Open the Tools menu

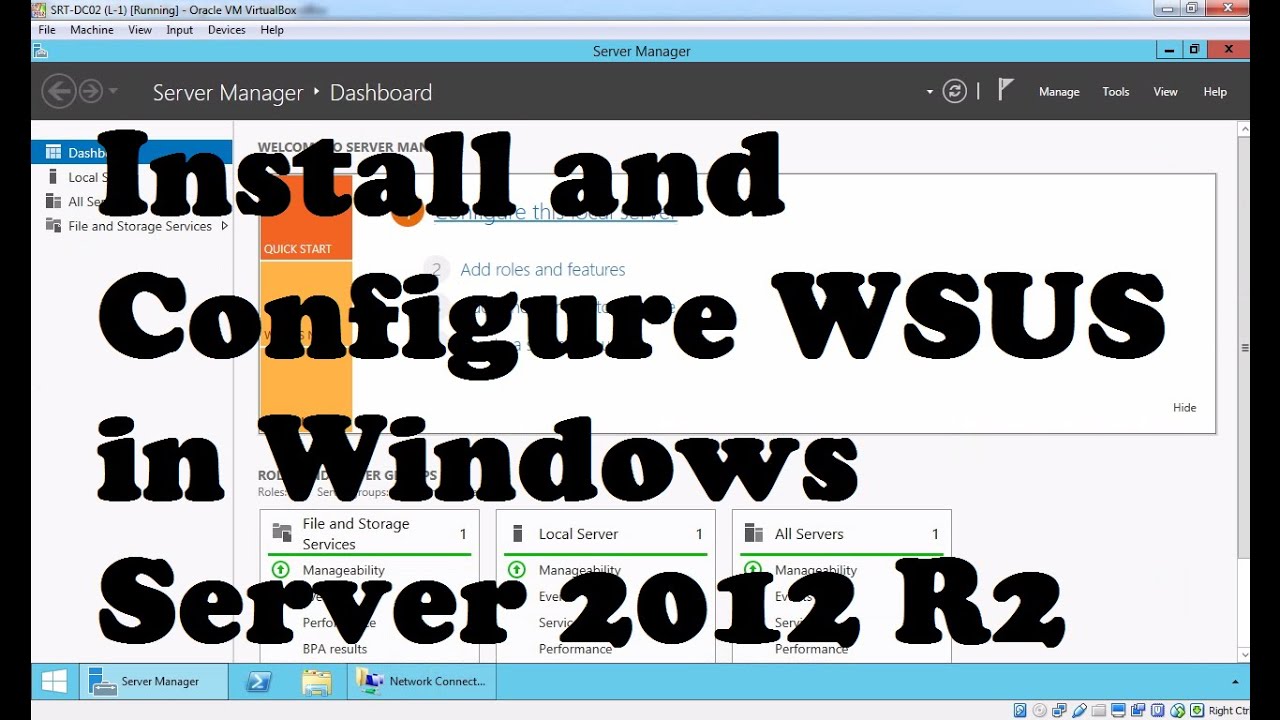(x=1116, y=92)
